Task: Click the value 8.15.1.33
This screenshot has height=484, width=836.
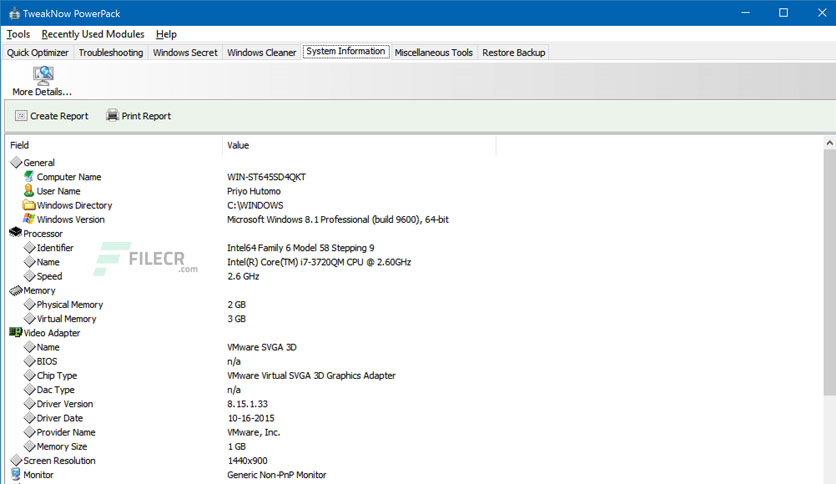Action: [x=247, y=404]
